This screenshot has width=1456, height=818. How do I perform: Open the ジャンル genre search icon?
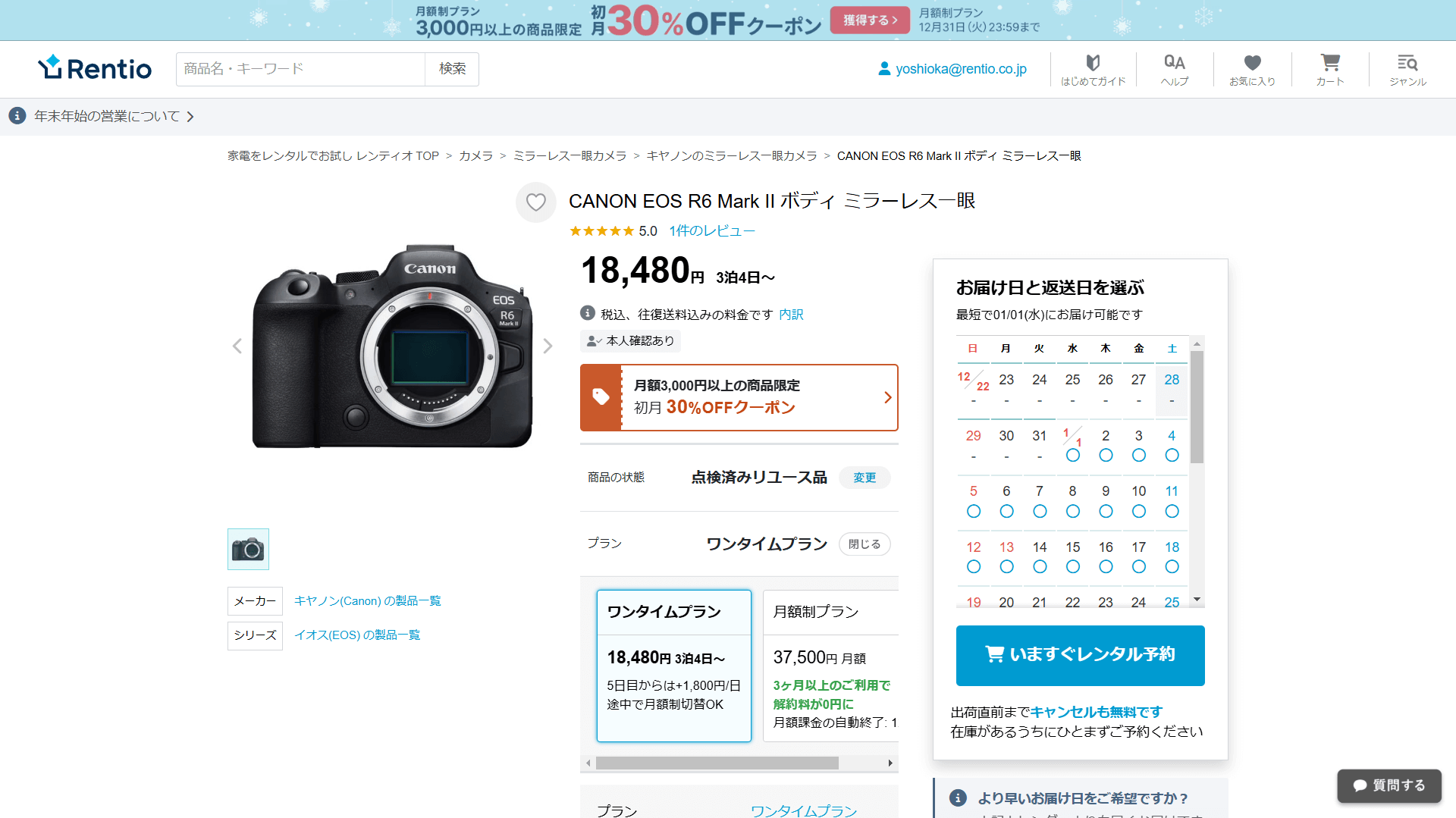pyautogui.click(x=1407, y=70)
